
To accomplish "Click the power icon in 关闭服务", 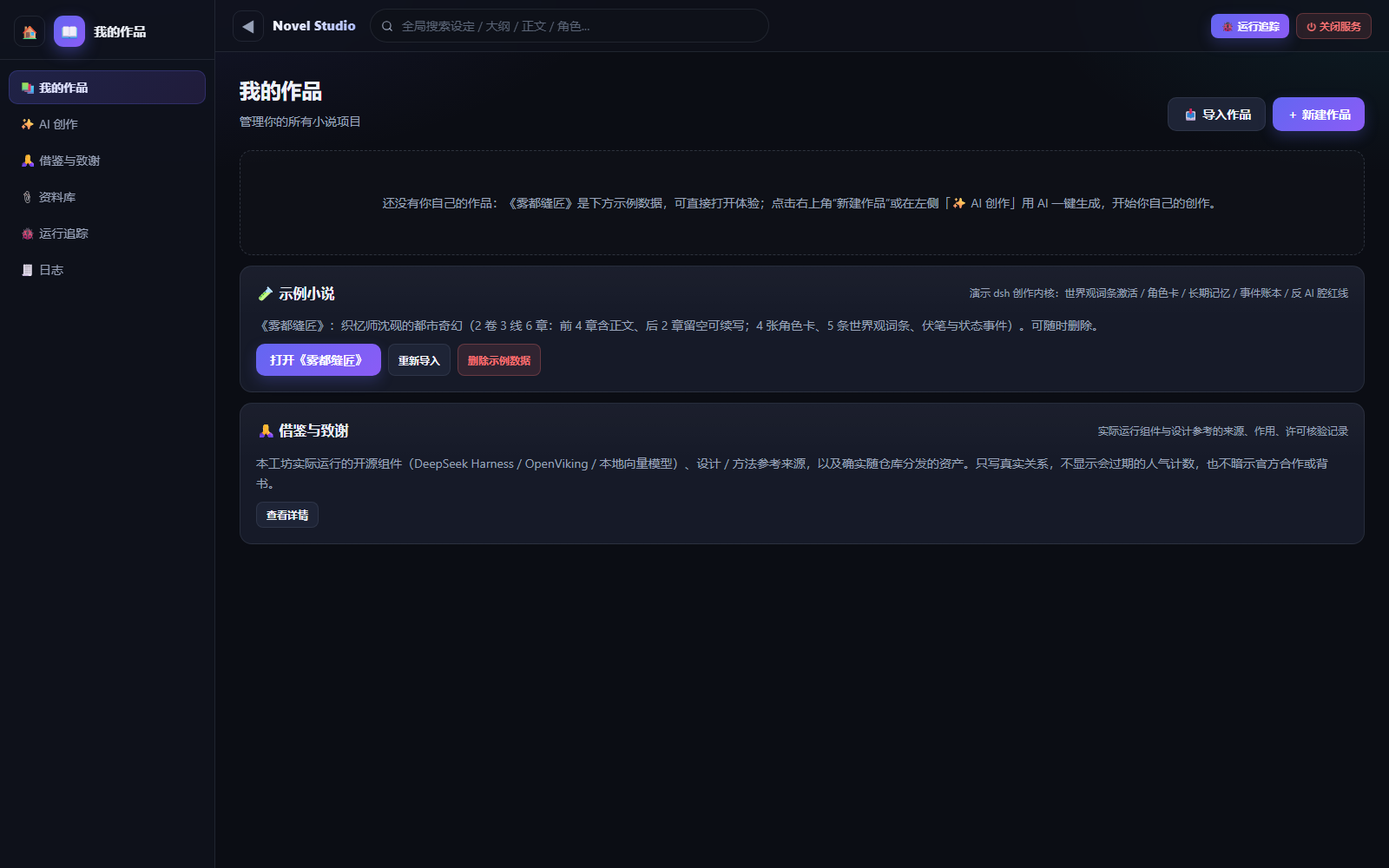I will (x=1311, y=27).
